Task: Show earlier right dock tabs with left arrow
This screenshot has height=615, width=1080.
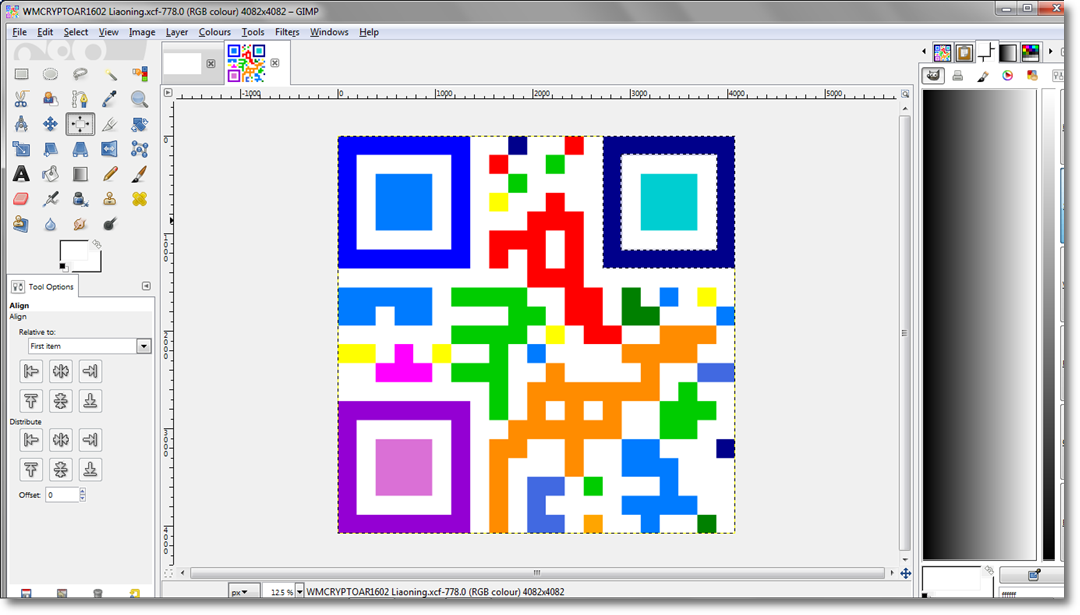Action: click(x=924, y=52)
